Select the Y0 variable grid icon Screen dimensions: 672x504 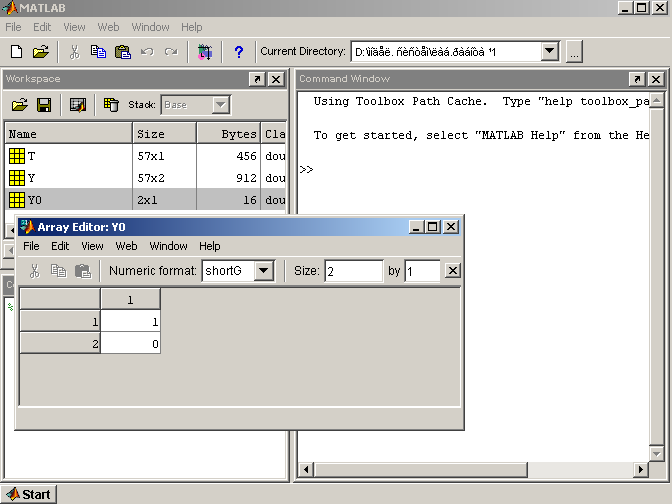17,200
